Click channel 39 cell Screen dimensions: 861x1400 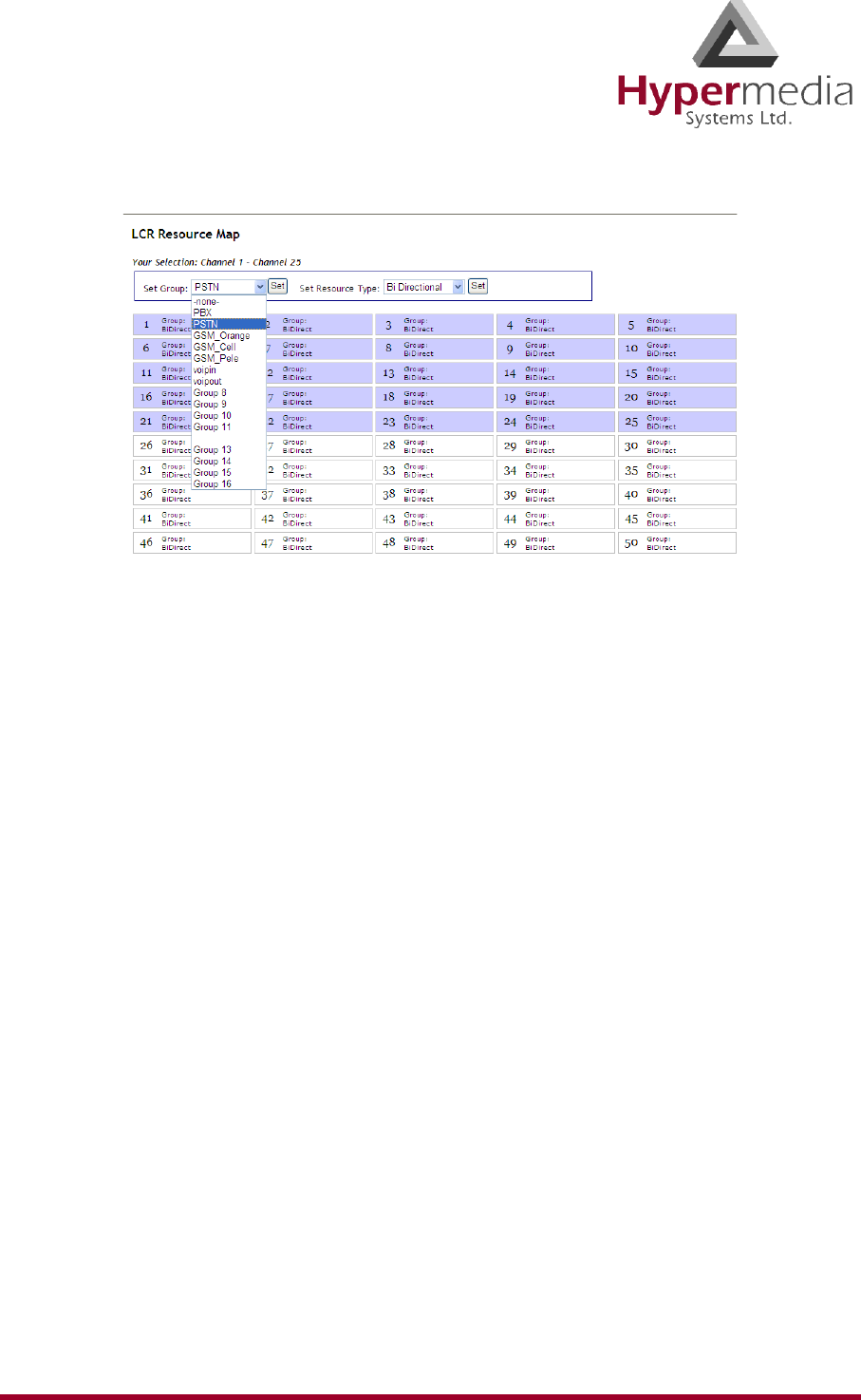[x=555, y=495]
